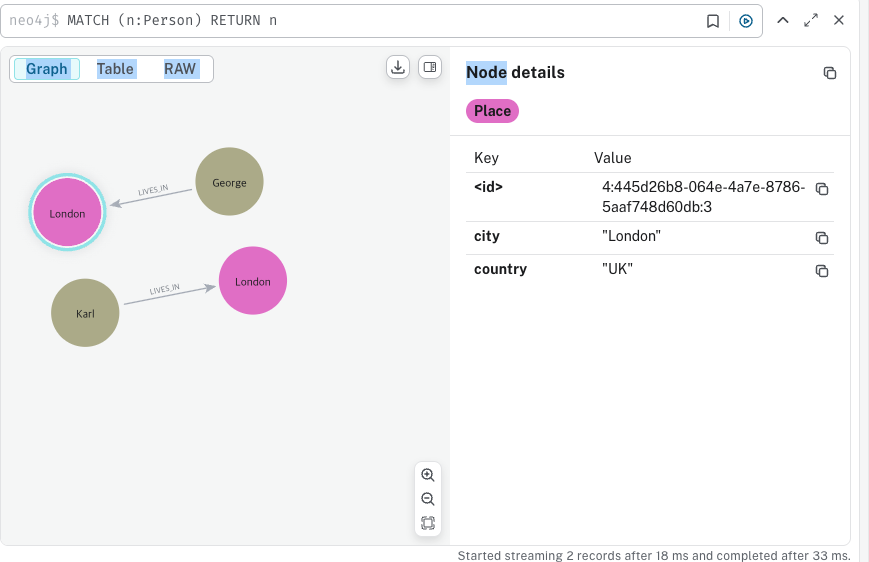This screenshot has width=869, height=562.
Task: Switch to Graph view
Action: tap(47, 69)
